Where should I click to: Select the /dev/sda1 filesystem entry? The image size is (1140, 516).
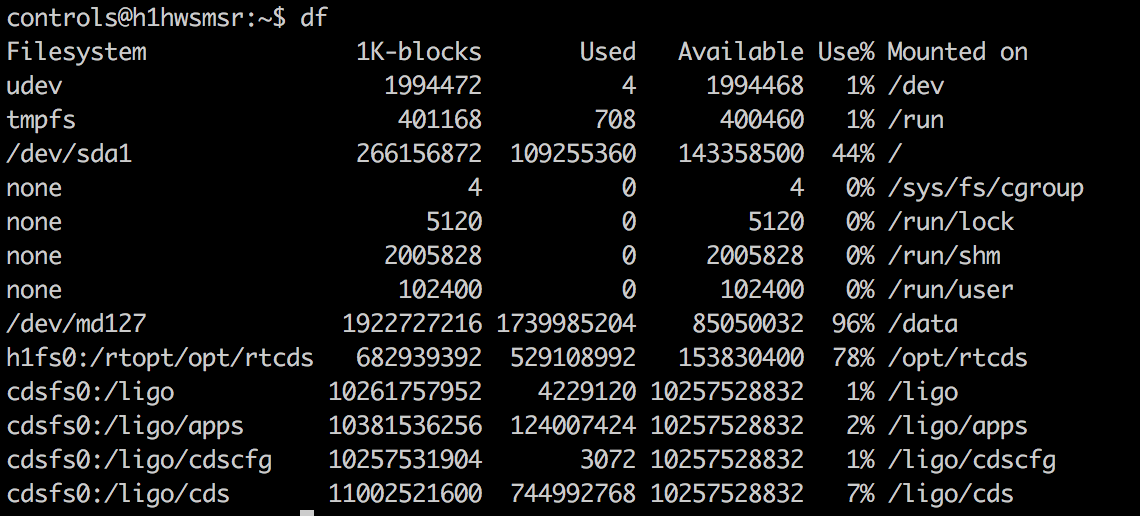coord(69,153)
